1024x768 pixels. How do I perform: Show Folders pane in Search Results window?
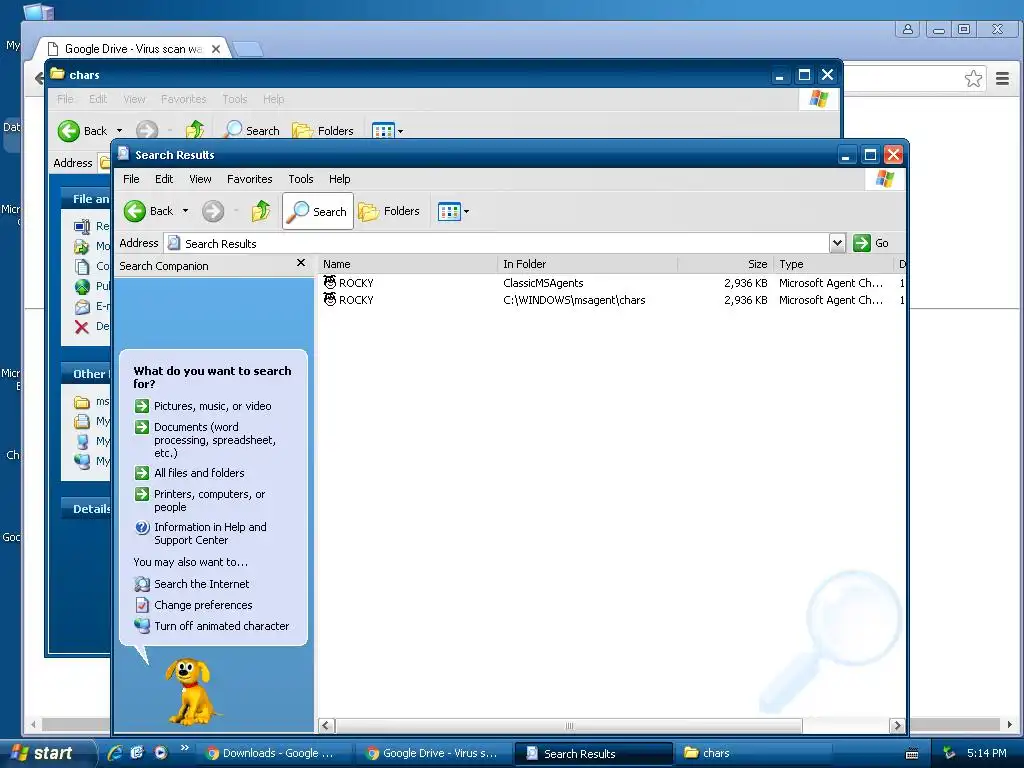click(x=389, y=211)
